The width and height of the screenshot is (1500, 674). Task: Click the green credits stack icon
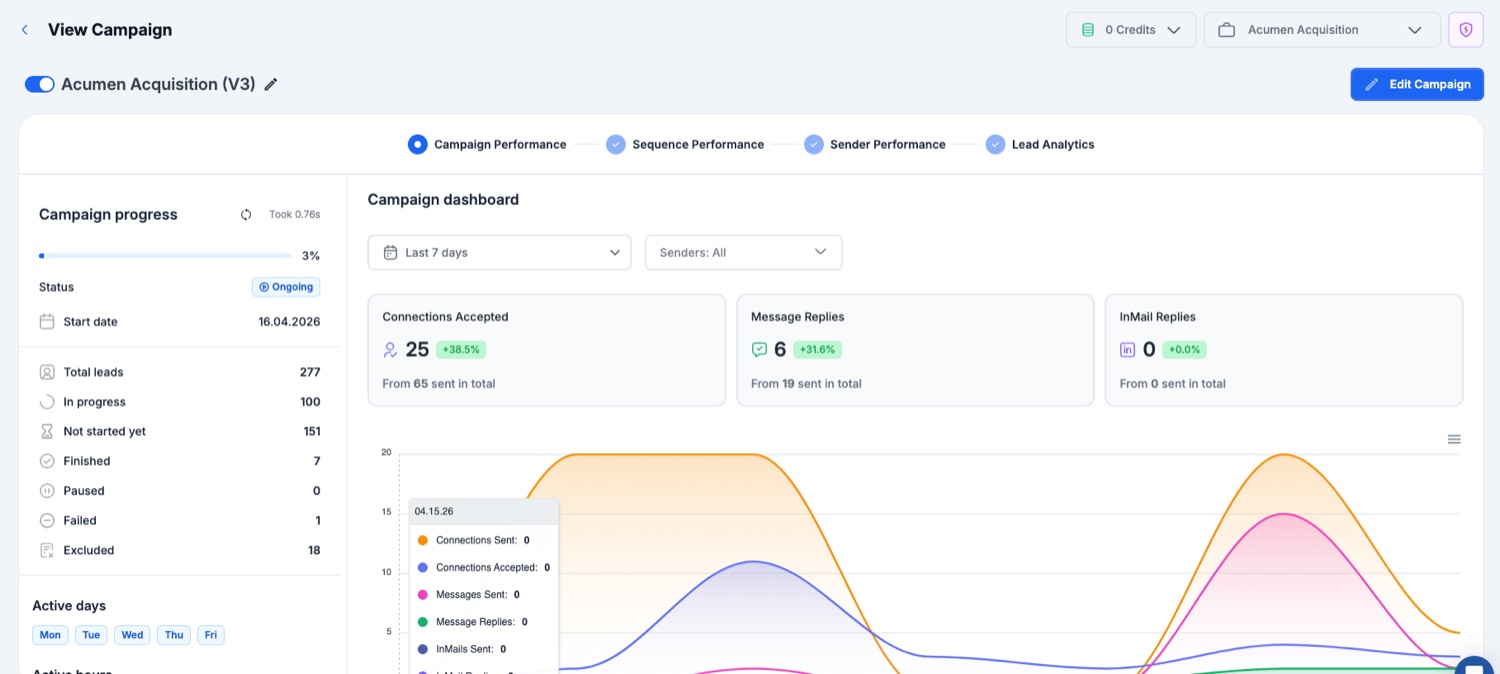(1088, 30)
